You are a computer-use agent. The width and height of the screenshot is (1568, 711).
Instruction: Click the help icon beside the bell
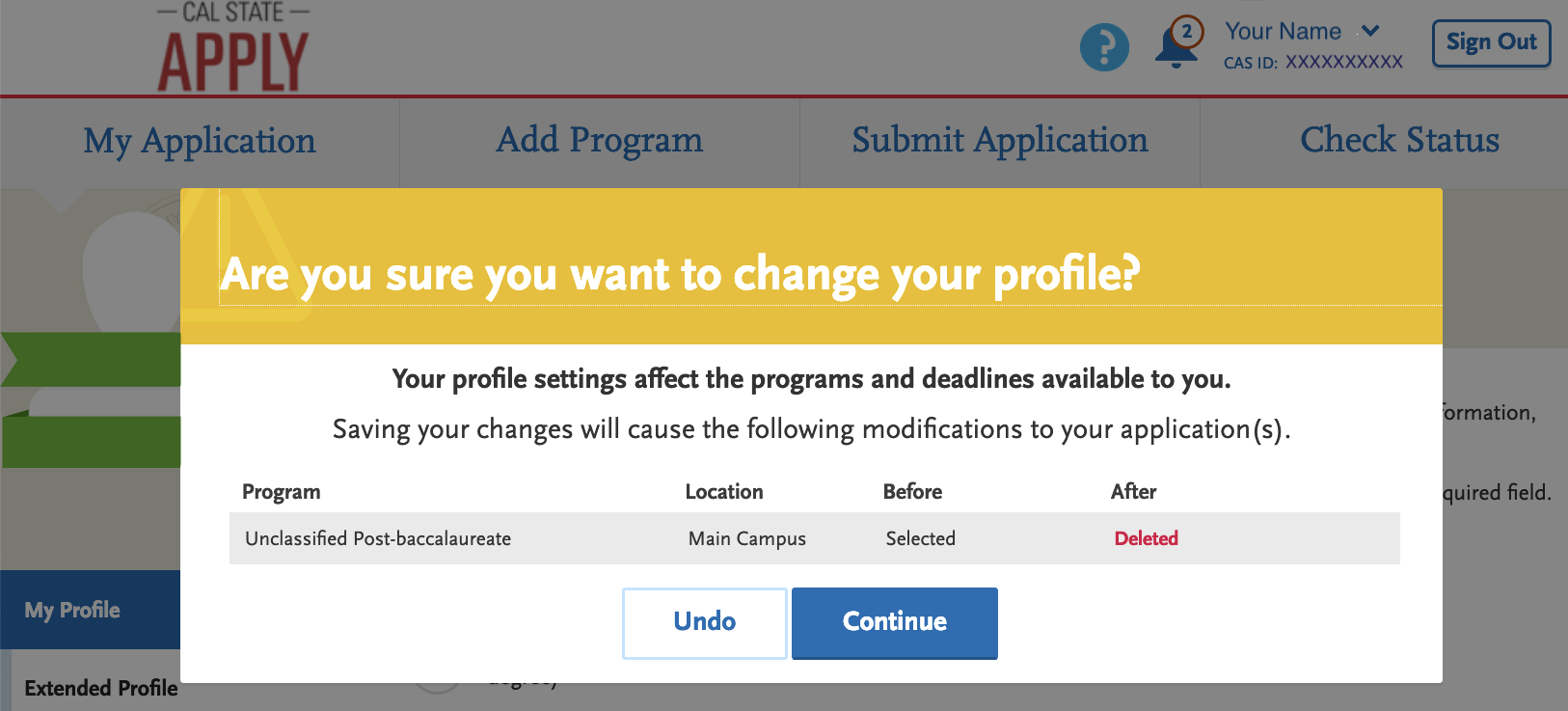[x=1104, y=45]
